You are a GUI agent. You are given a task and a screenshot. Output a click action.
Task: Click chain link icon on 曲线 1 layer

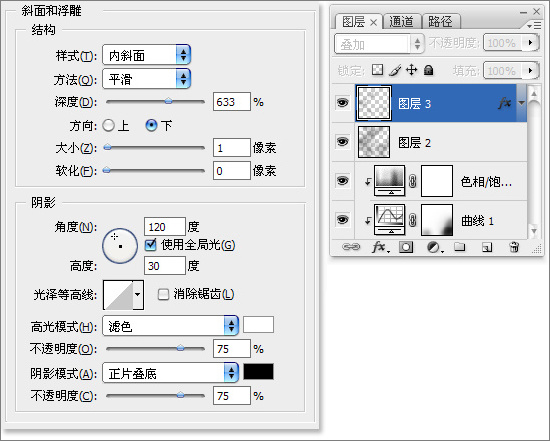click(x=413, y=220)
